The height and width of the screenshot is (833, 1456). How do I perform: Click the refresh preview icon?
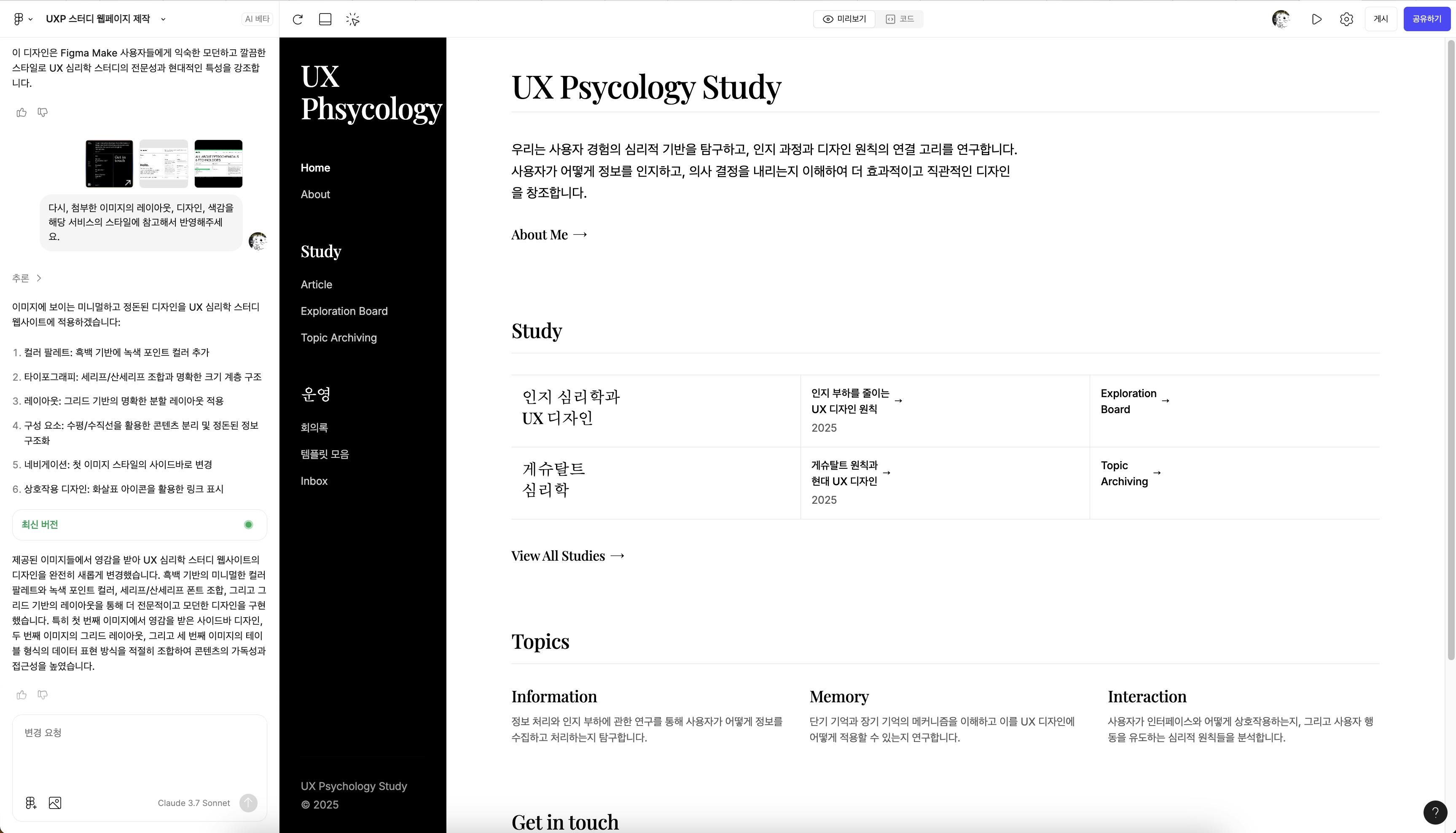[298, 19]
